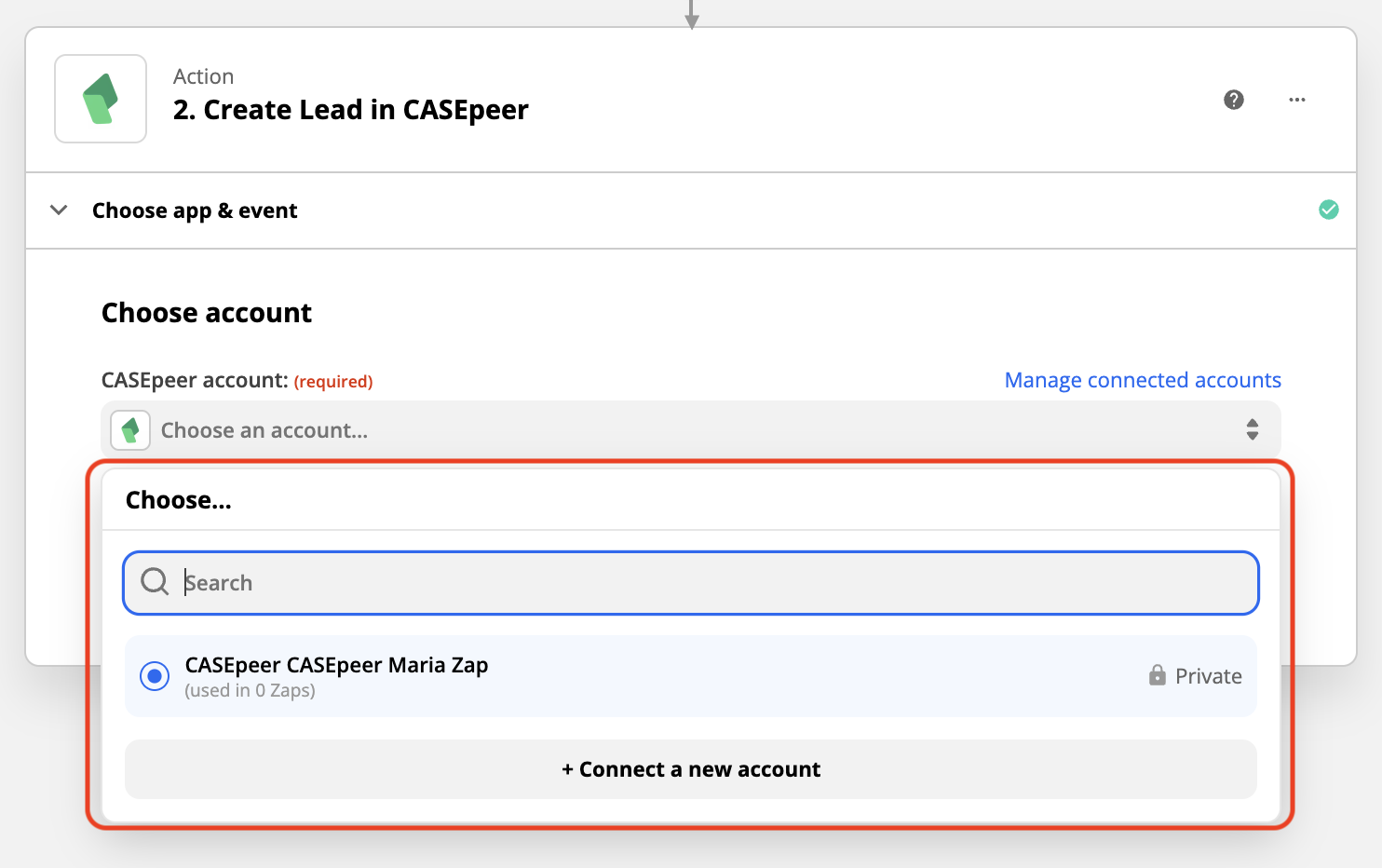Click CASEpeer CASEpeer Maria Zap account name

point(336,665)
